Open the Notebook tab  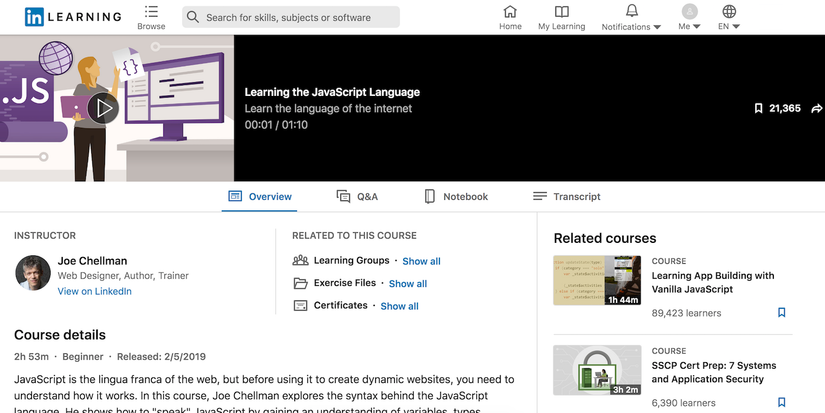[x=456, y=197]
